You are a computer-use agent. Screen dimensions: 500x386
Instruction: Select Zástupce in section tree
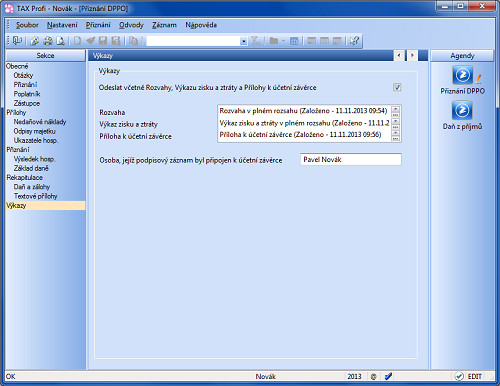[27, 103]
